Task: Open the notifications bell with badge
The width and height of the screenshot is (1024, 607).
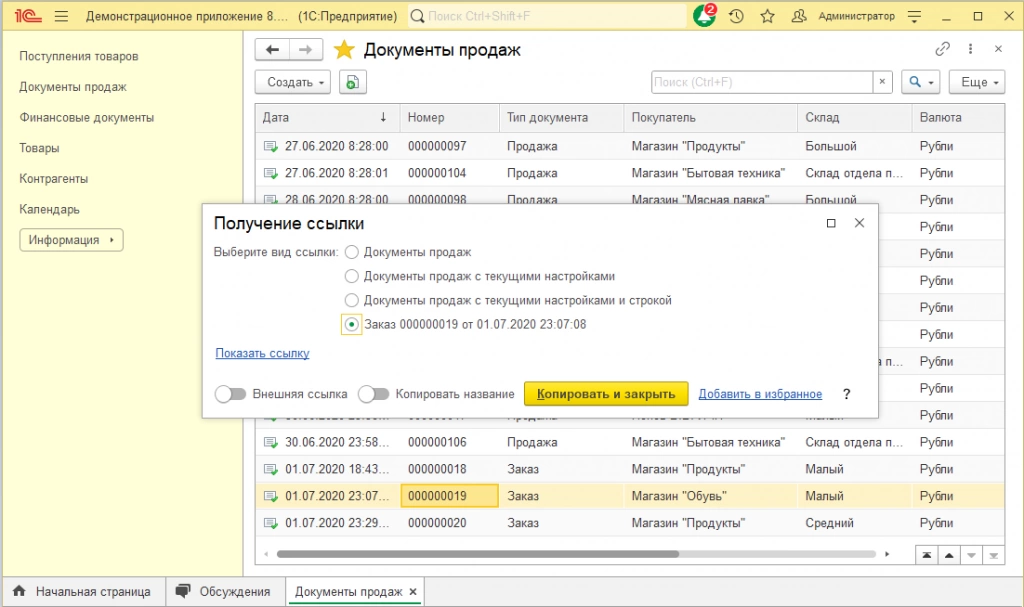Action: [x=705, y=16]
